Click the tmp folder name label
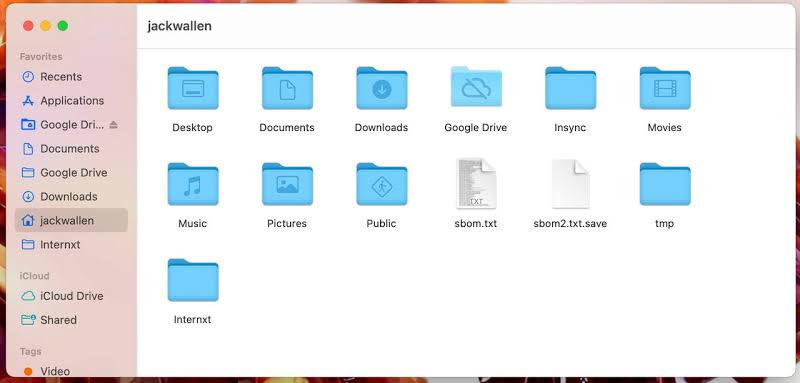Viewport: 800px width, 383px height. pyautogui.click(x=664, y=223)
